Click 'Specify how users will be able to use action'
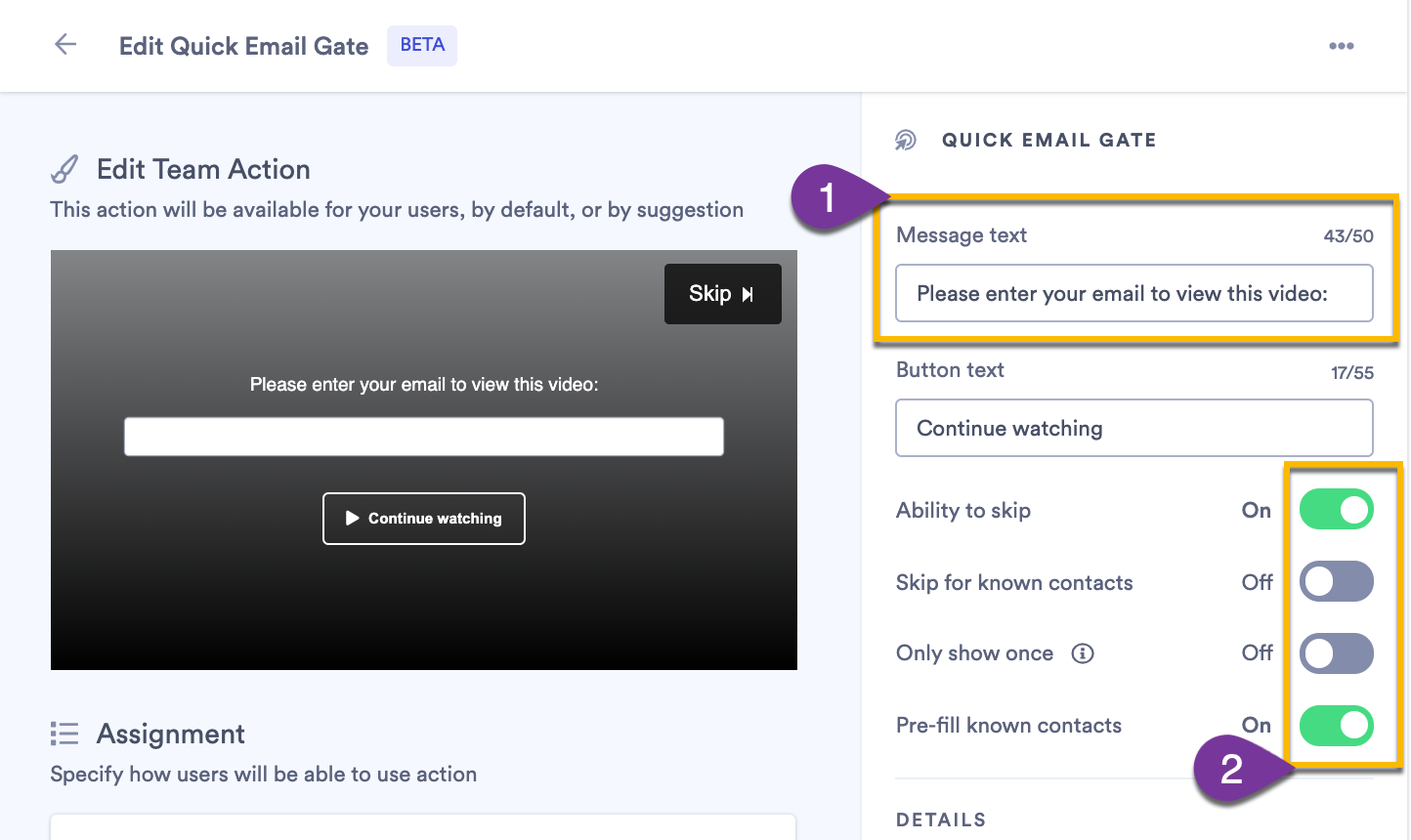 click(264, 775)
